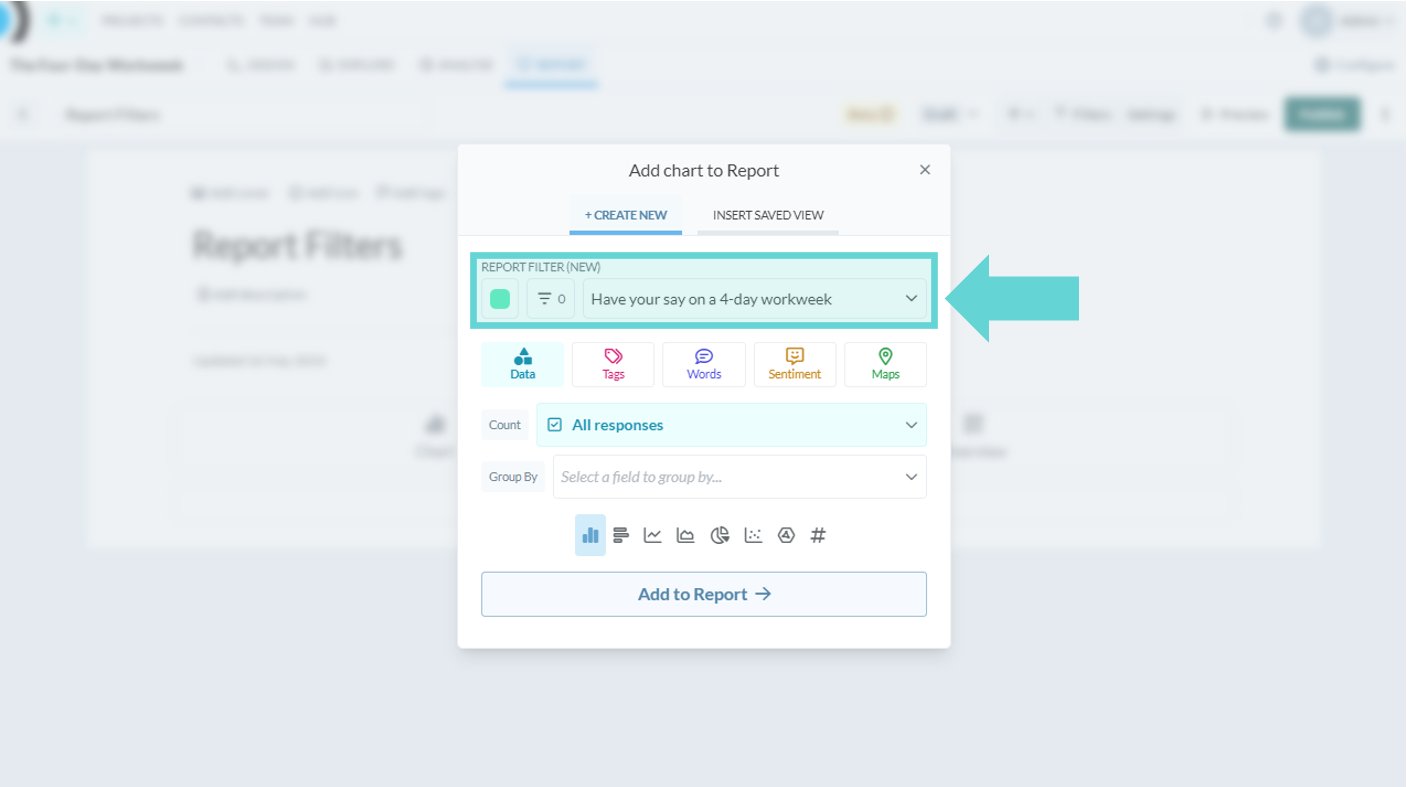1407x787 pixels.
Task: Click the Count label
Action: point(505,425)
